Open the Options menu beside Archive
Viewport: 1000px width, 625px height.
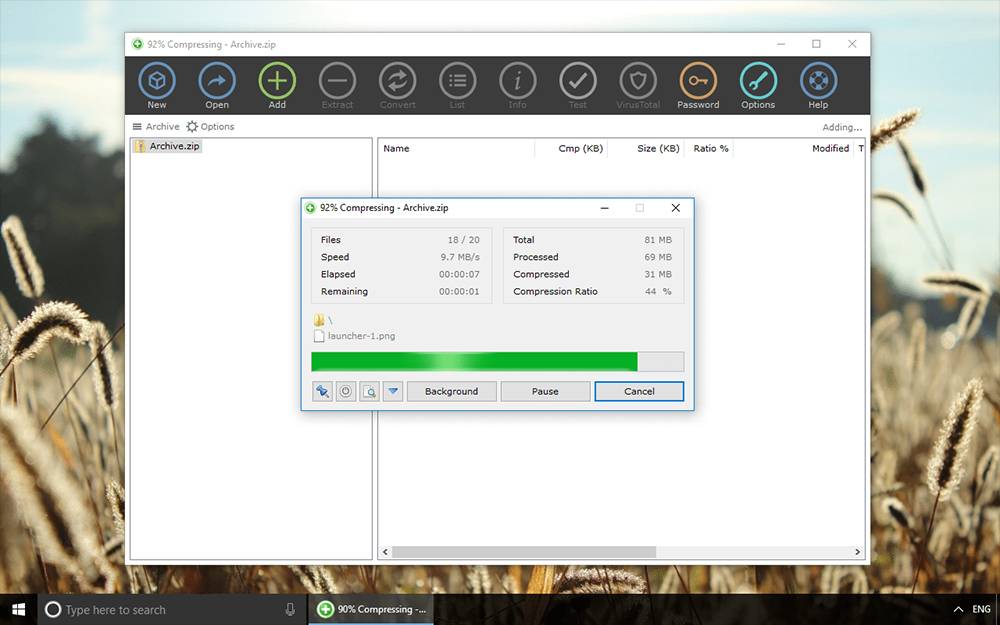tap(210, 127)
